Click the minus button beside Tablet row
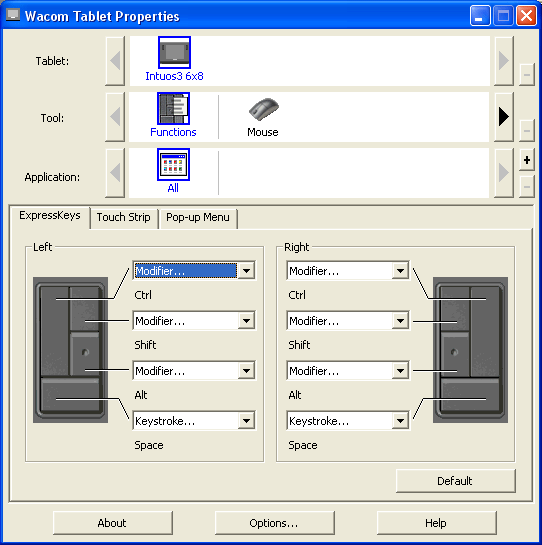 (527, 75)
